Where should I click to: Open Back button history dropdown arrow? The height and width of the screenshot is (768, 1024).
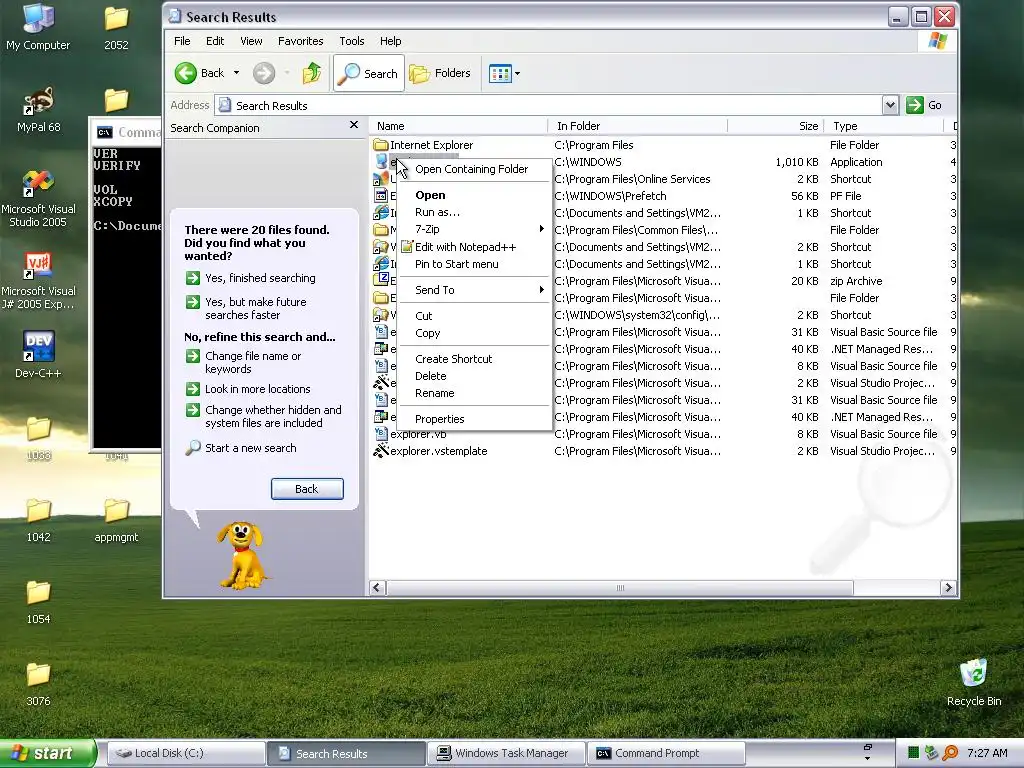236,73
